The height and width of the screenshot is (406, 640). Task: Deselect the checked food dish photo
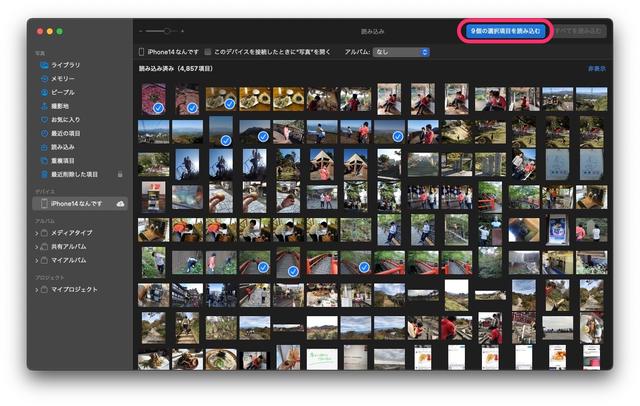click(221, 99)
